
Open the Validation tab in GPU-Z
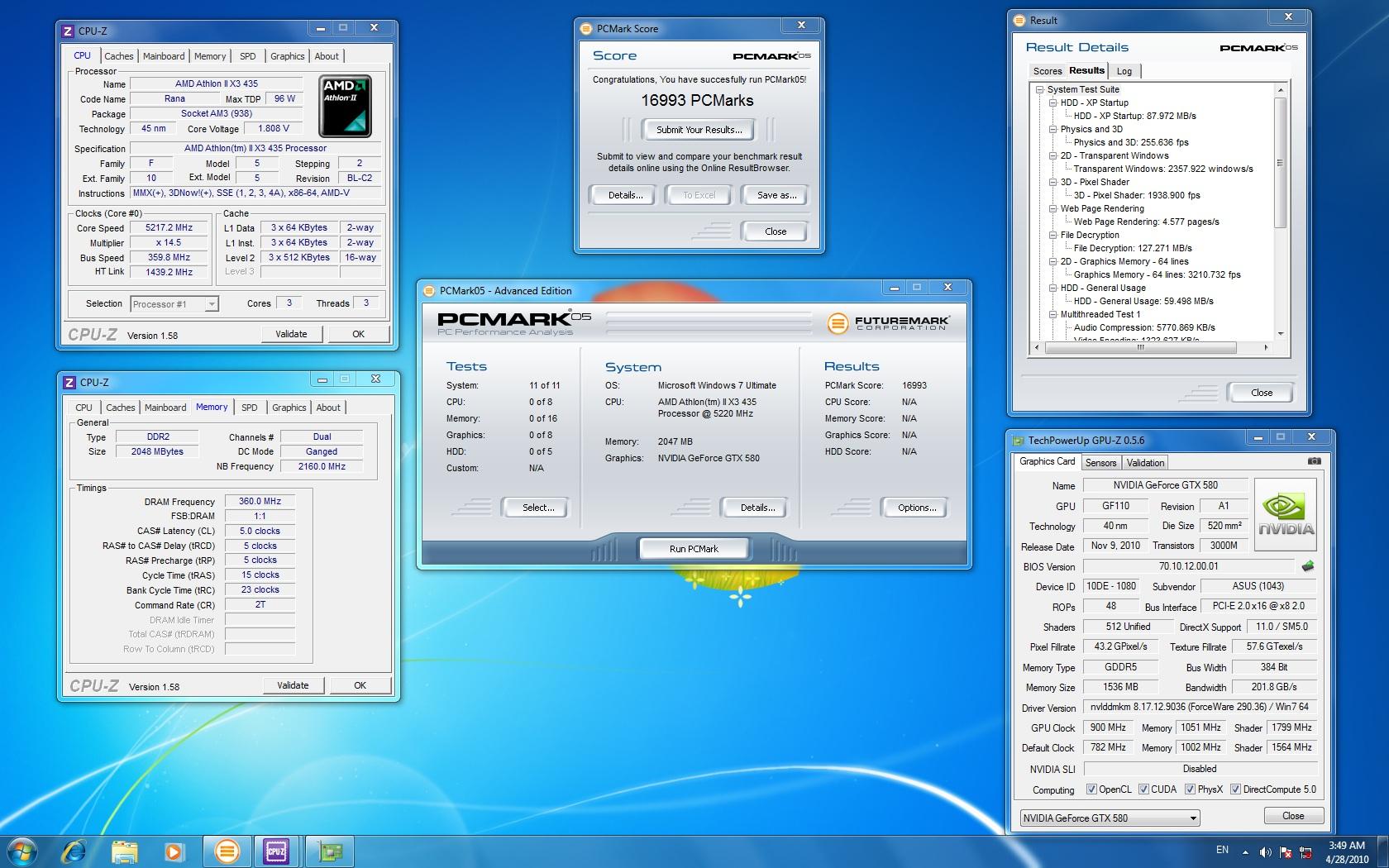click(x=1145, y=463)
